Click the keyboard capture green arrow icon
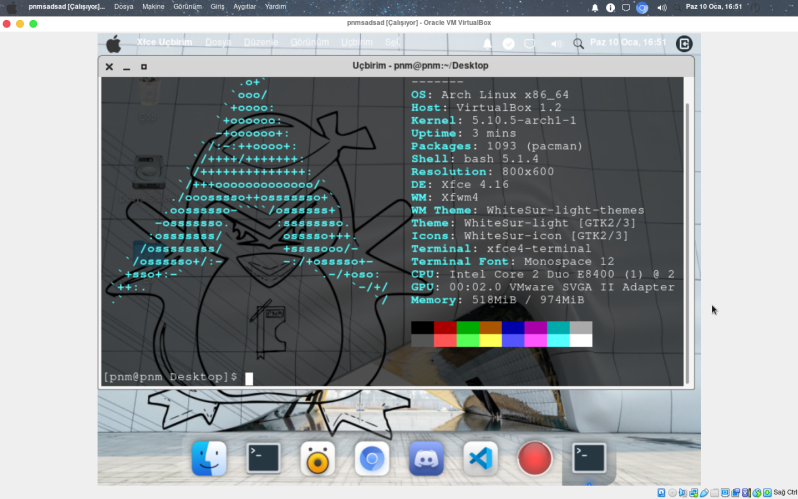 click(767, 492)
